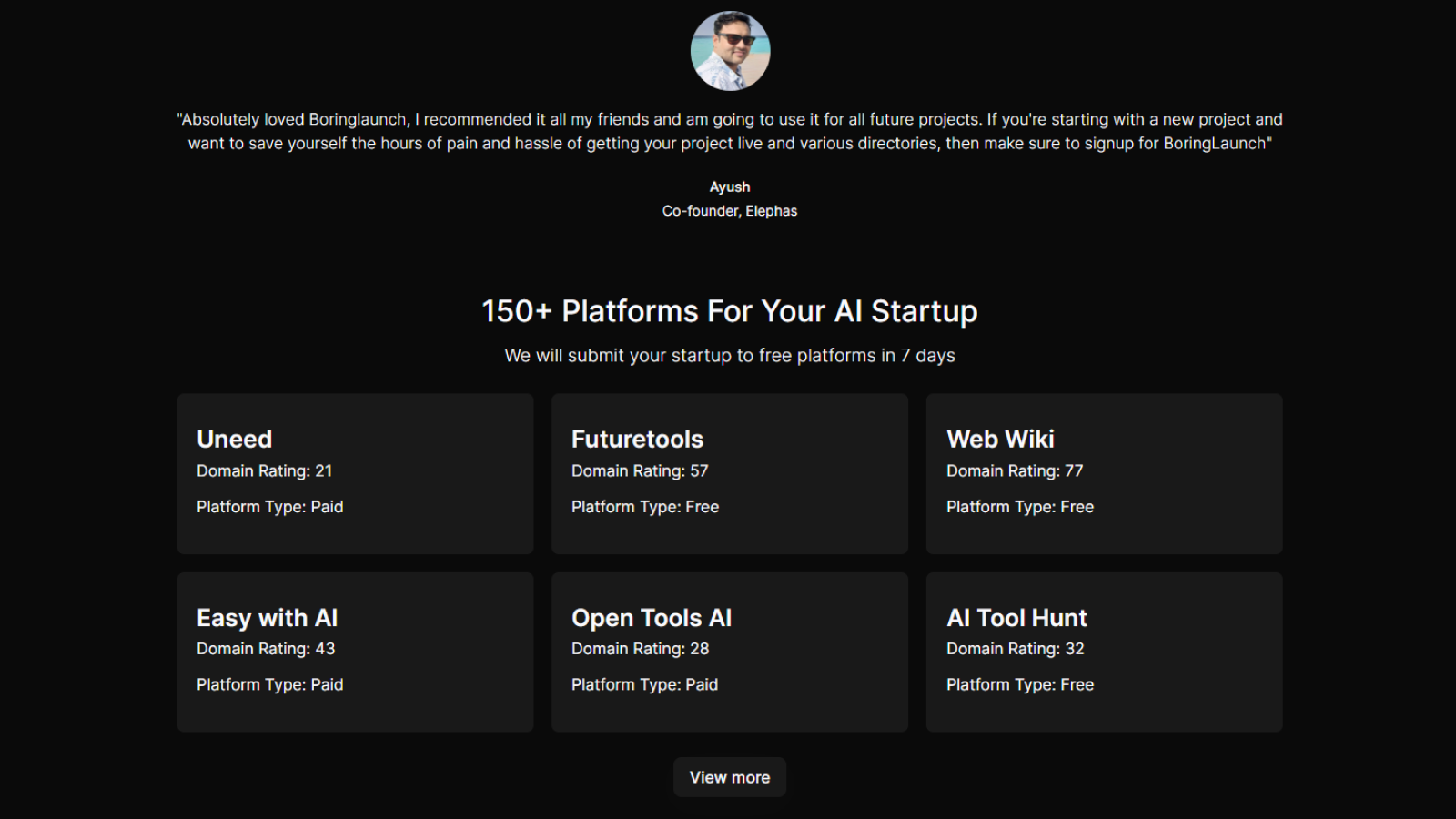The image size is (1456, 819).
Task: Select the AI Tool Hunt card
Action: tap(1104, 652)
